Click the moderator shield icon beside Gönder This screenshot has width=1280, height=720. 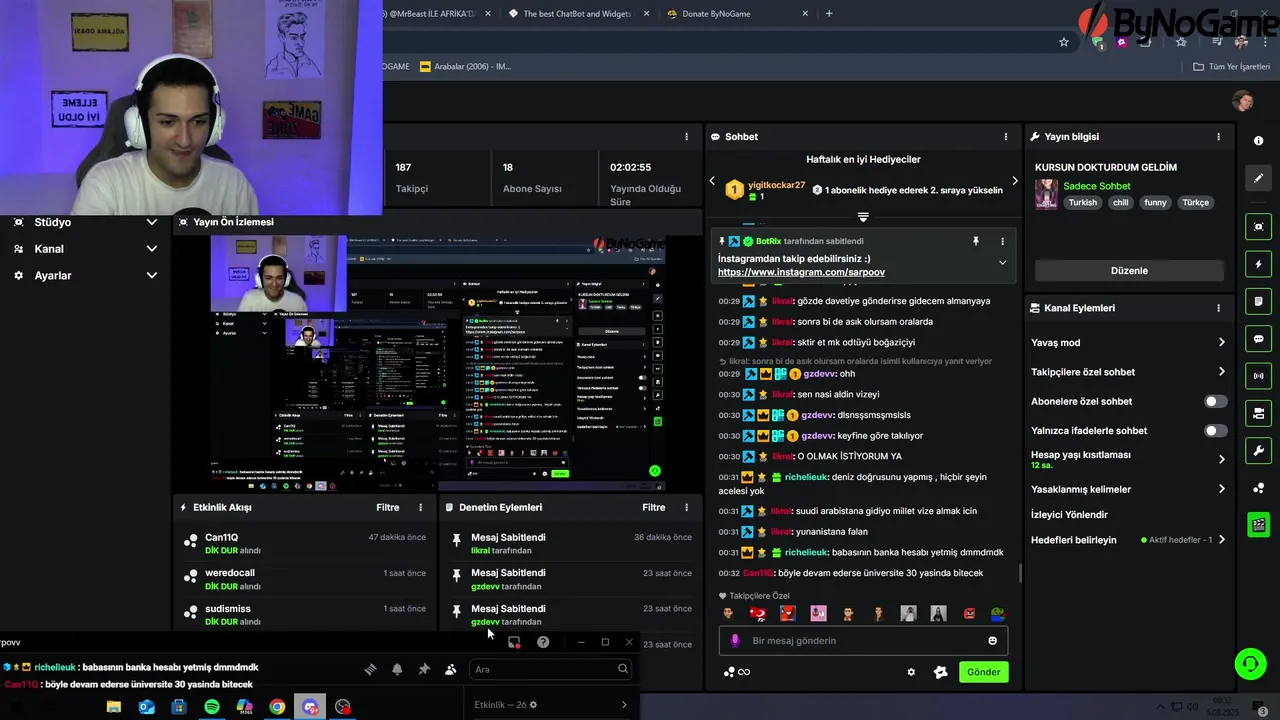pos(940,672)
